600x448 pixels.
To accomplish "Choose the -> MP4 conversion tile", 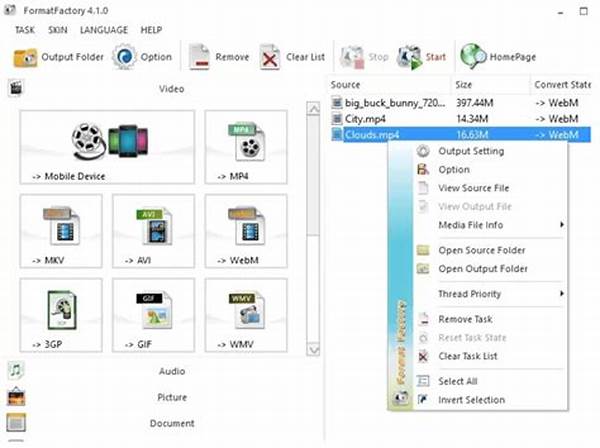I will coord(246,147).
